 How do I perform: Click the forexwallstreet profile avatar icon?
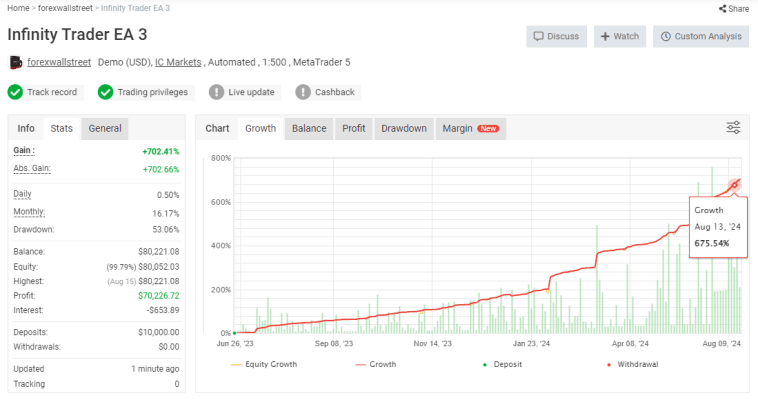click(x=15, y=62)
